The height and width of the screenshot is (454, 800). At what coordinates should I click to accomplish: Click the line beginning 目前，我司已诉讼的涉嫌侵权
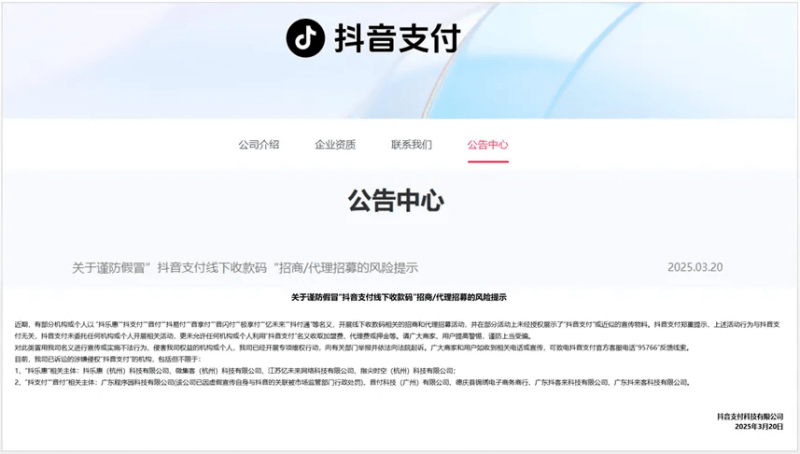[108, 359]
